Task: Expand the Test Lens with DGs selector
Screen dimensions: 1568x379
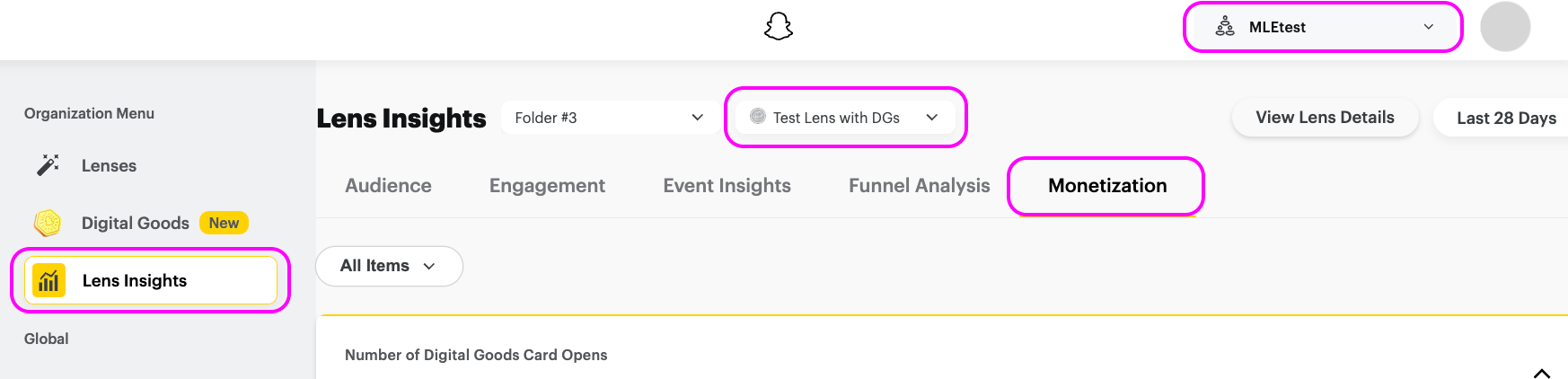Action: [x=931, y=118]
